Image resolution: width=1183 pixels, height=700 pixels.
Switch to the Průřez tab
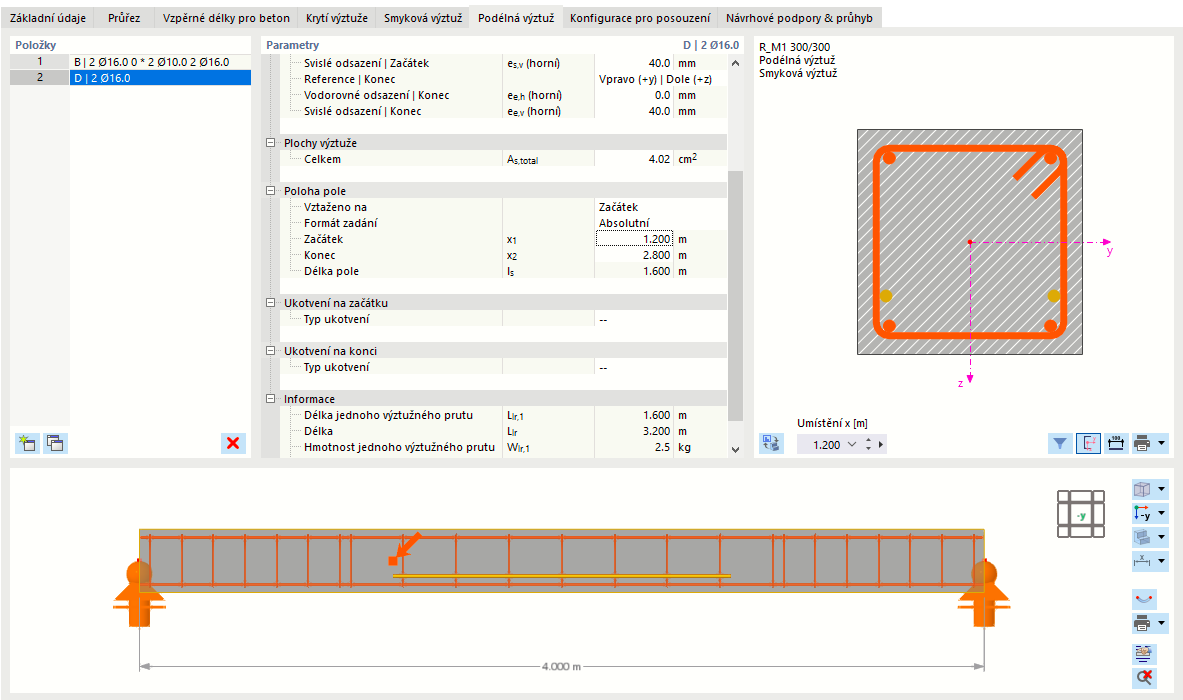[124, 17]
